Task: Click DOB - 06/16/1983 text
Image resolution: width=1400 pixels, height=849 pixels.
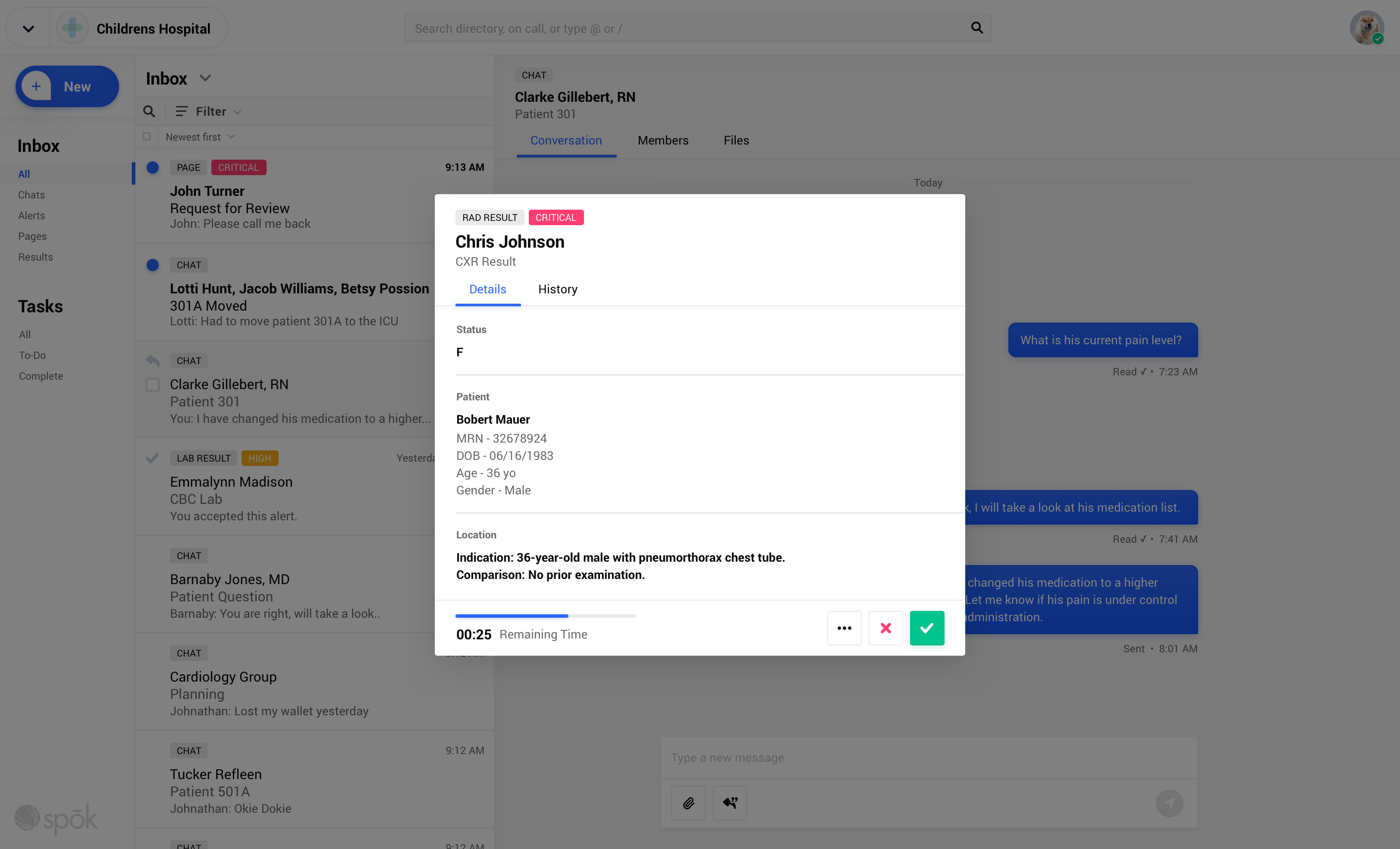Action: click(x=505, y=456)
